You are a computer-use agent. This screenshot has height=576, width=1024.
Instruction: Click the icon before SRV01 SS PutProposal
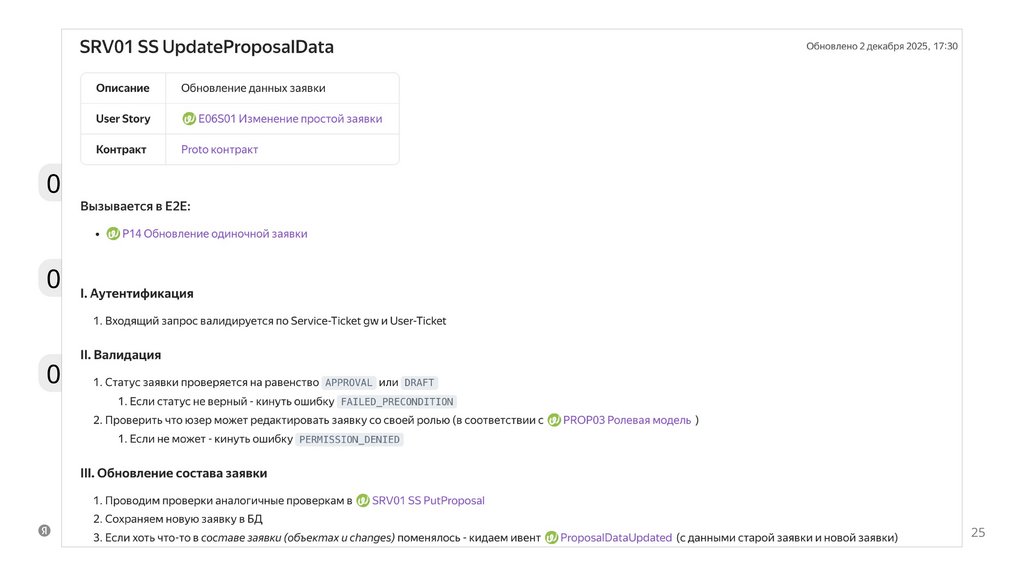click(x=363, y=500)
